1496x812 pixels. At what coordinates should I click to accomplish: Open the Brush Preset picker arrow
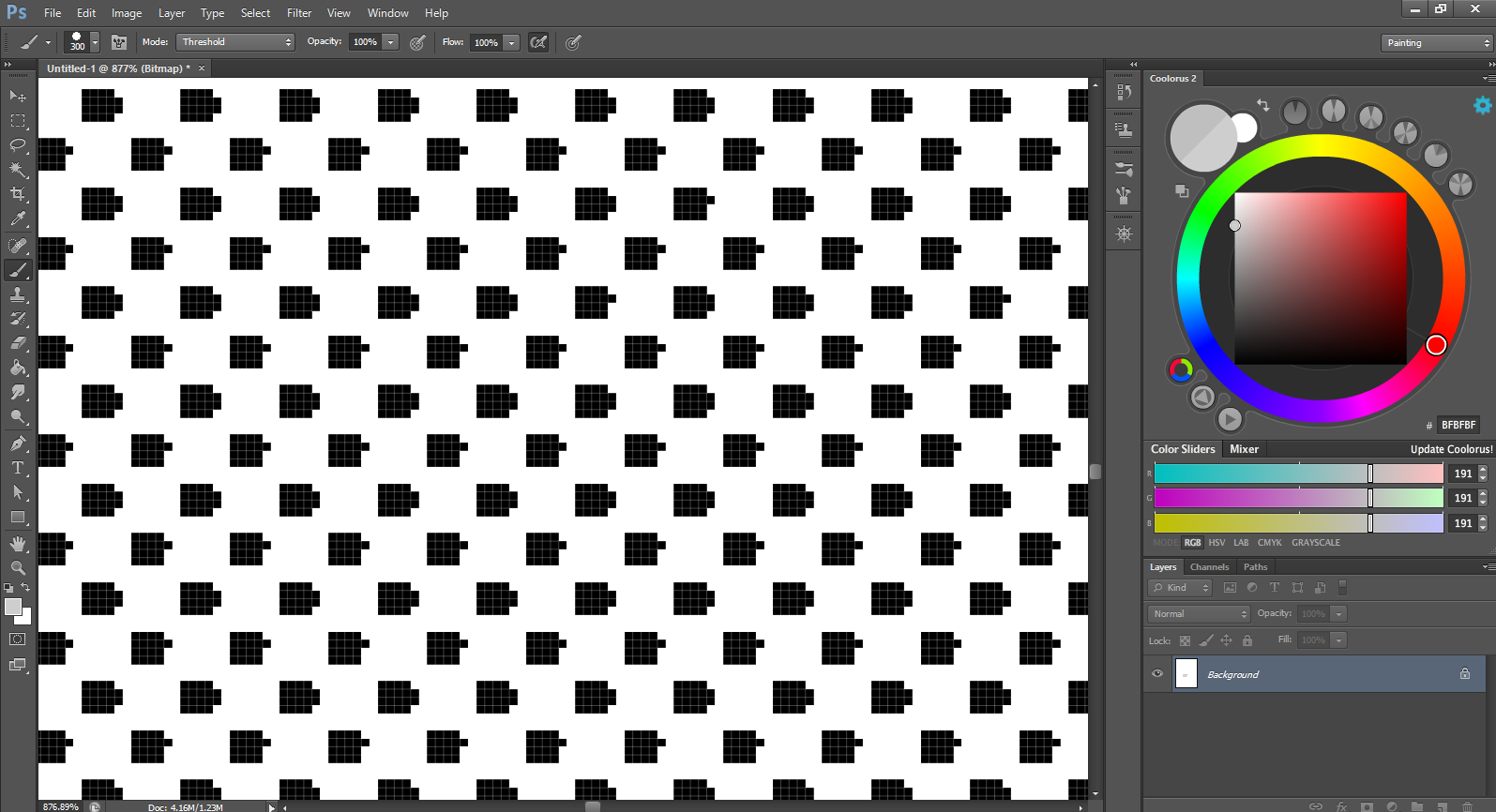[95, 42]
